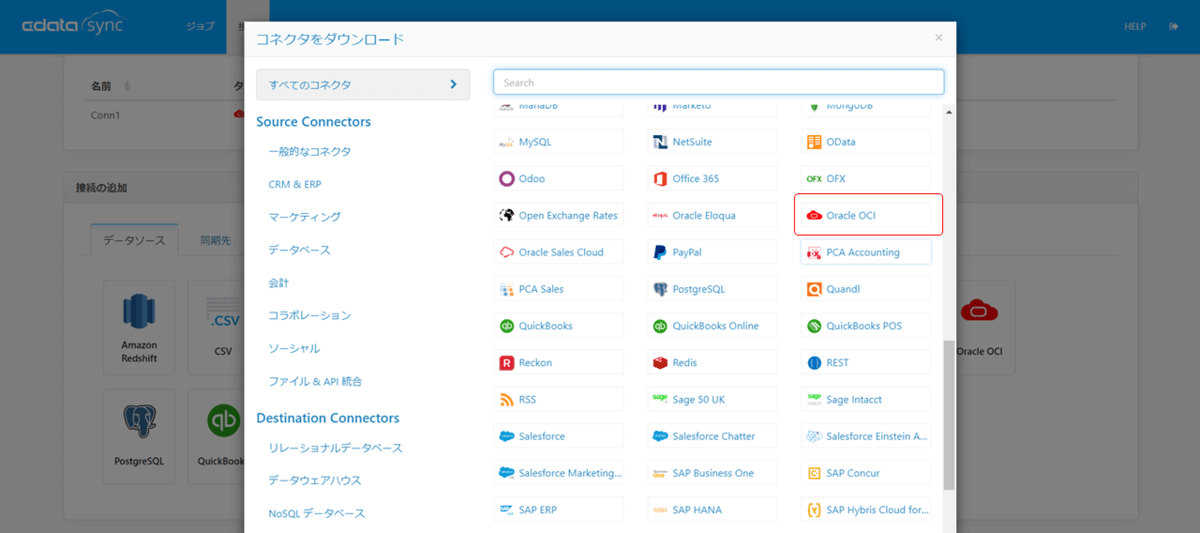Choose the NetSuite connector

(x=712, y=142)
